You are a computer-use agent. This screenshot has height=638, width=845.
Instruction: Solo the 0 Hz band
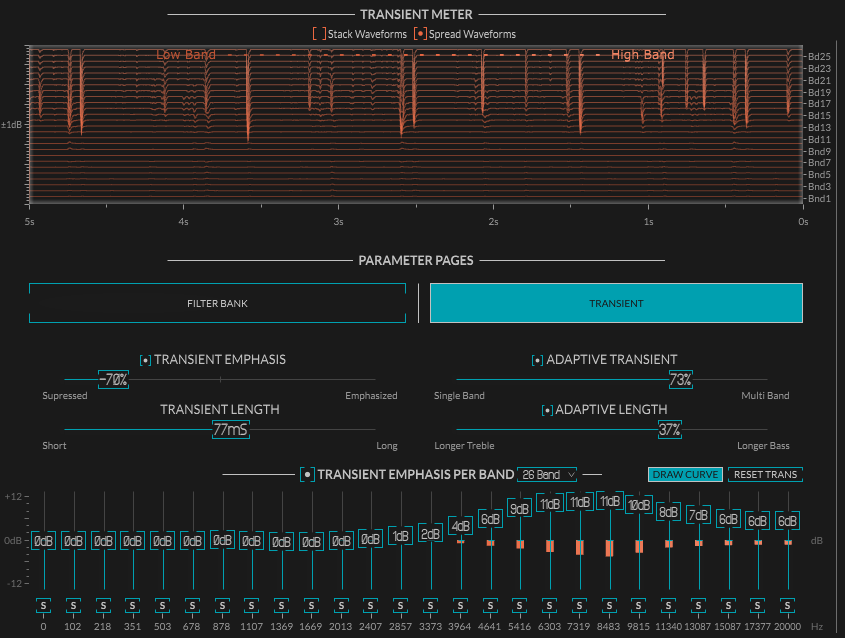click(x=44, y=606)
